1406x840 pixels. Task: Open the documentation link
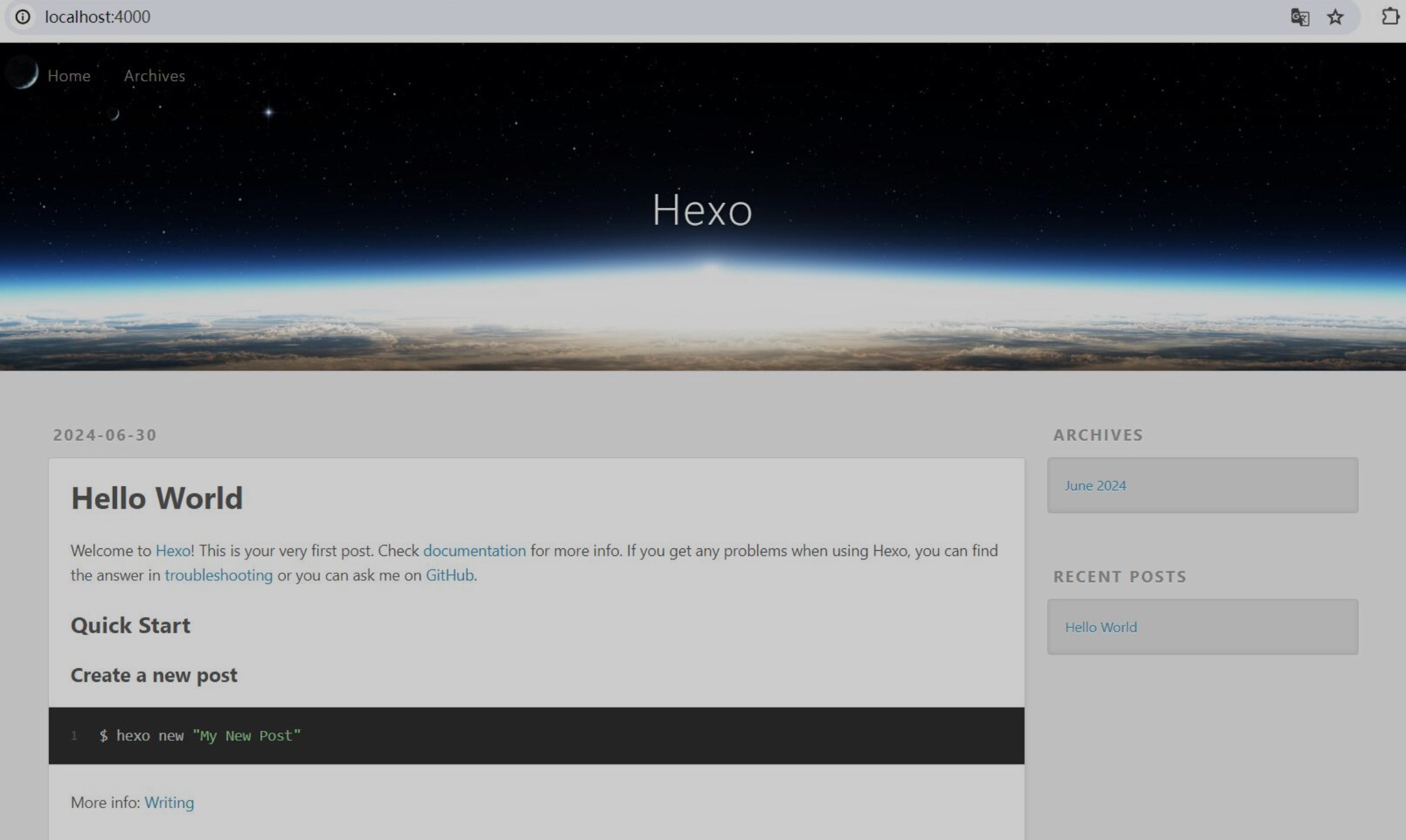point(474,551)
